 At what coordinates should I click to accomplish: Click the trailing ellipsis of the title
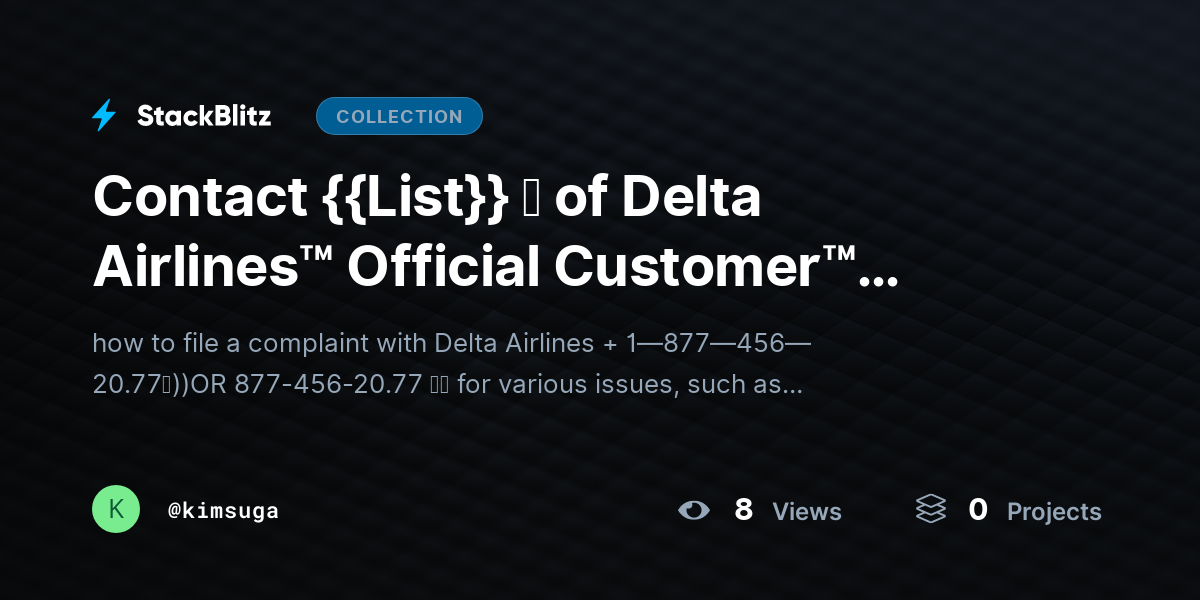(x=878, y=270)
